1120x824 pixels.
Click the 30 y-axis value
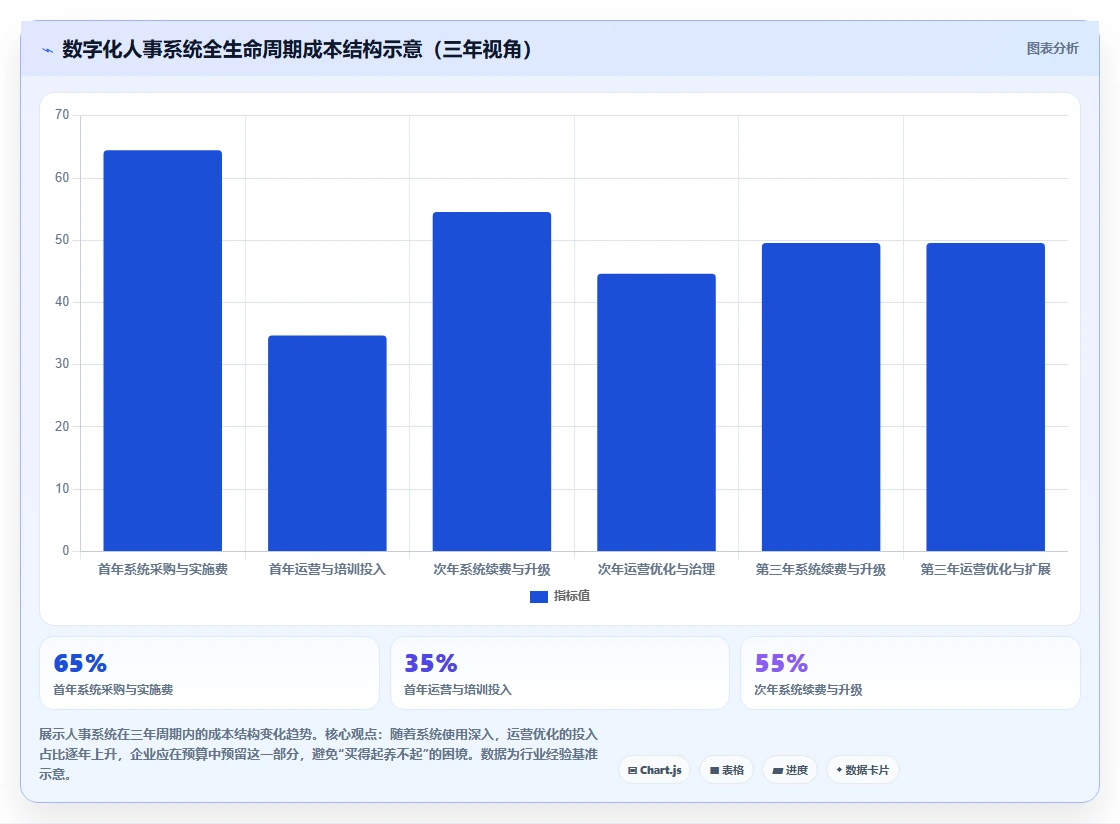pyautogui.click(x=62, y=364)
